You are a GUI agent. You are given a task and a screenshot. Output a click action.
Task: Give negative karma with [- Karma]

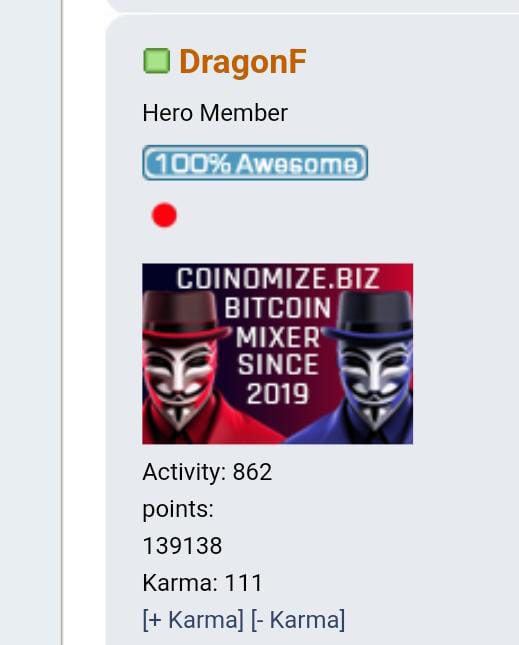[298, 620]
